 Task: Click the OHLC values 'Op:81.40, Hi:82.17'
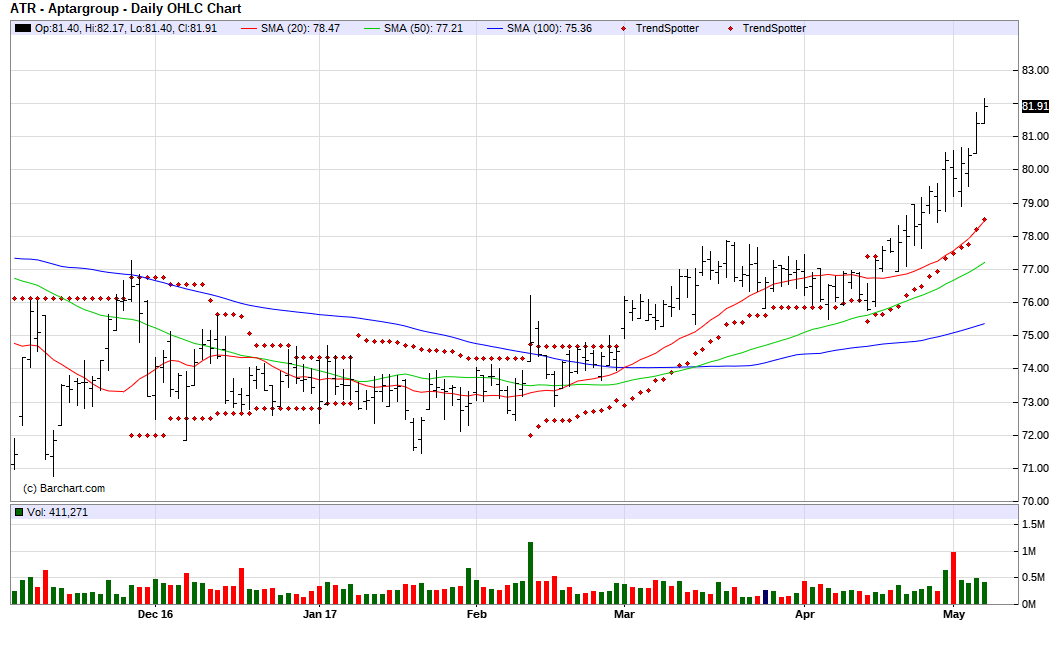80,28
